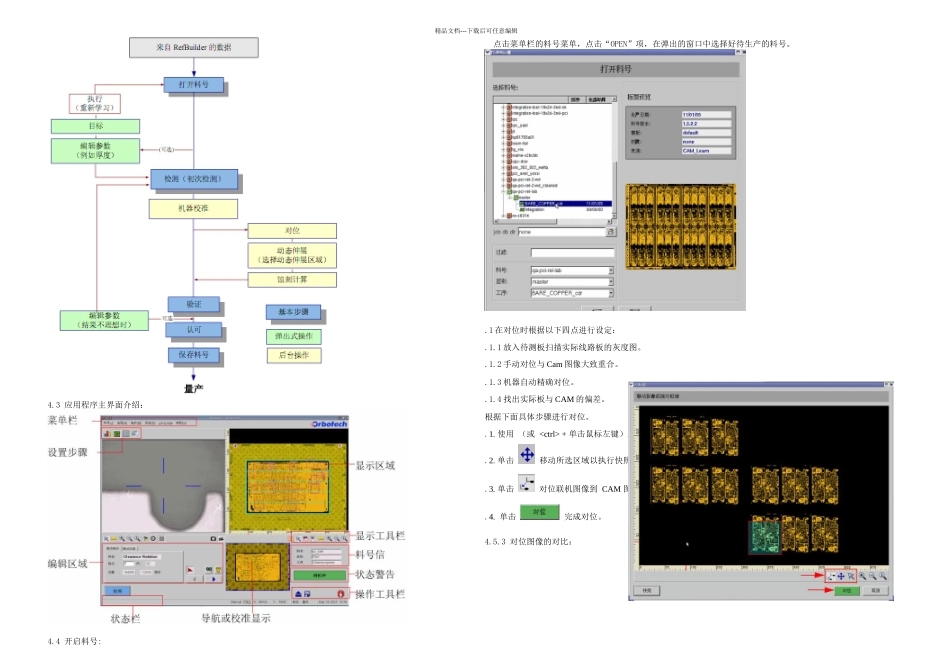This screenshot has width=950, height=672.
Task: Click the '1.3.2.2' version value field
Action: (x=706, y=124)
